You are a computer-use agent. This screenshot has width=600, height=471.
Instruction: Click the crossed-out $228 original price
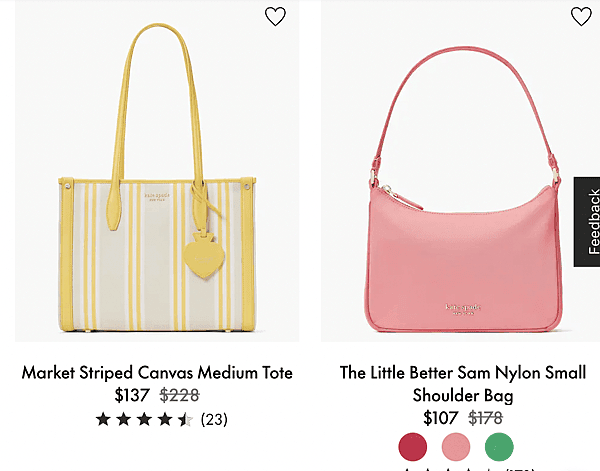(179, 395)
